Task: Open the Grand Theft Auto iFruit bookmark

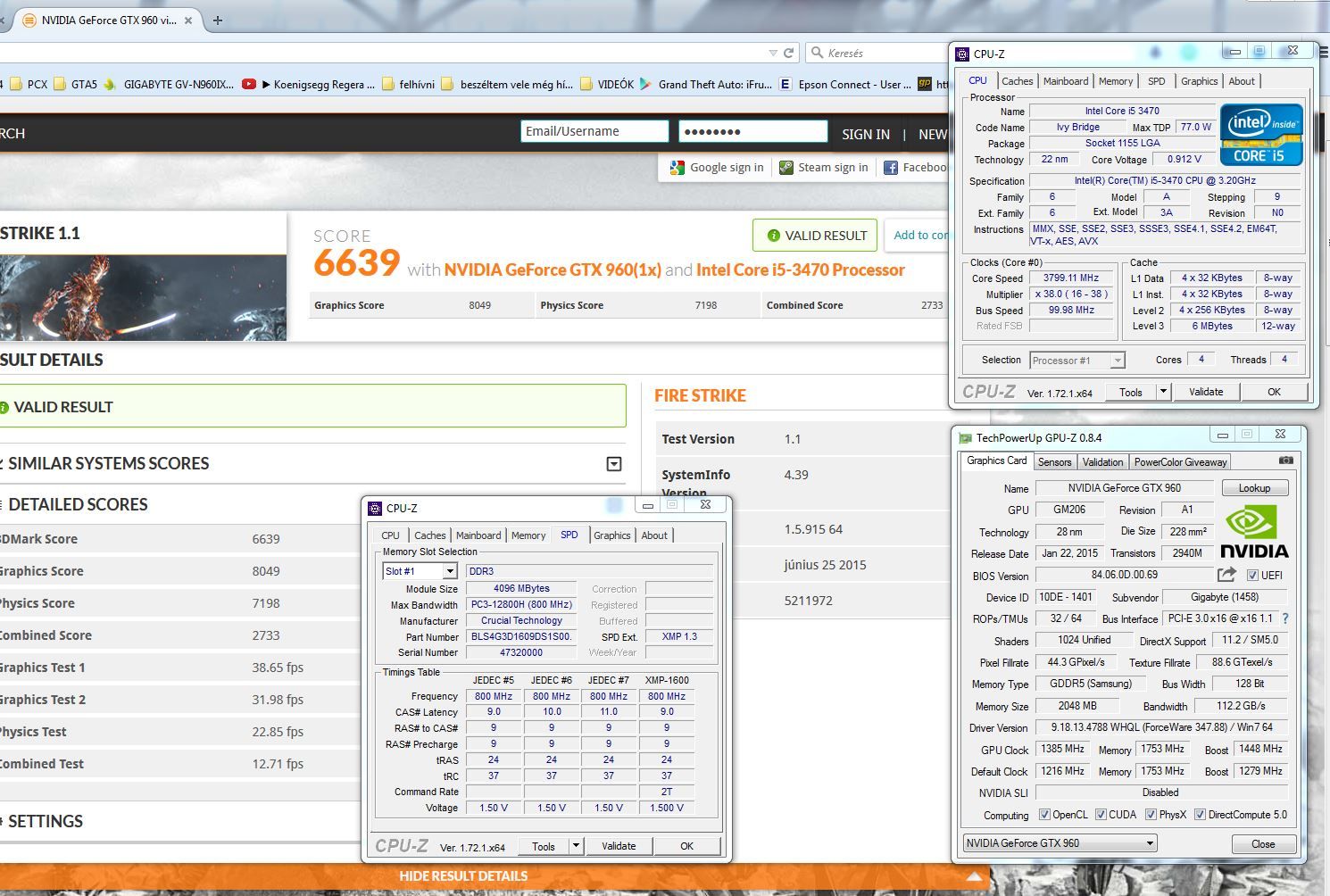Action: (705, 85)
